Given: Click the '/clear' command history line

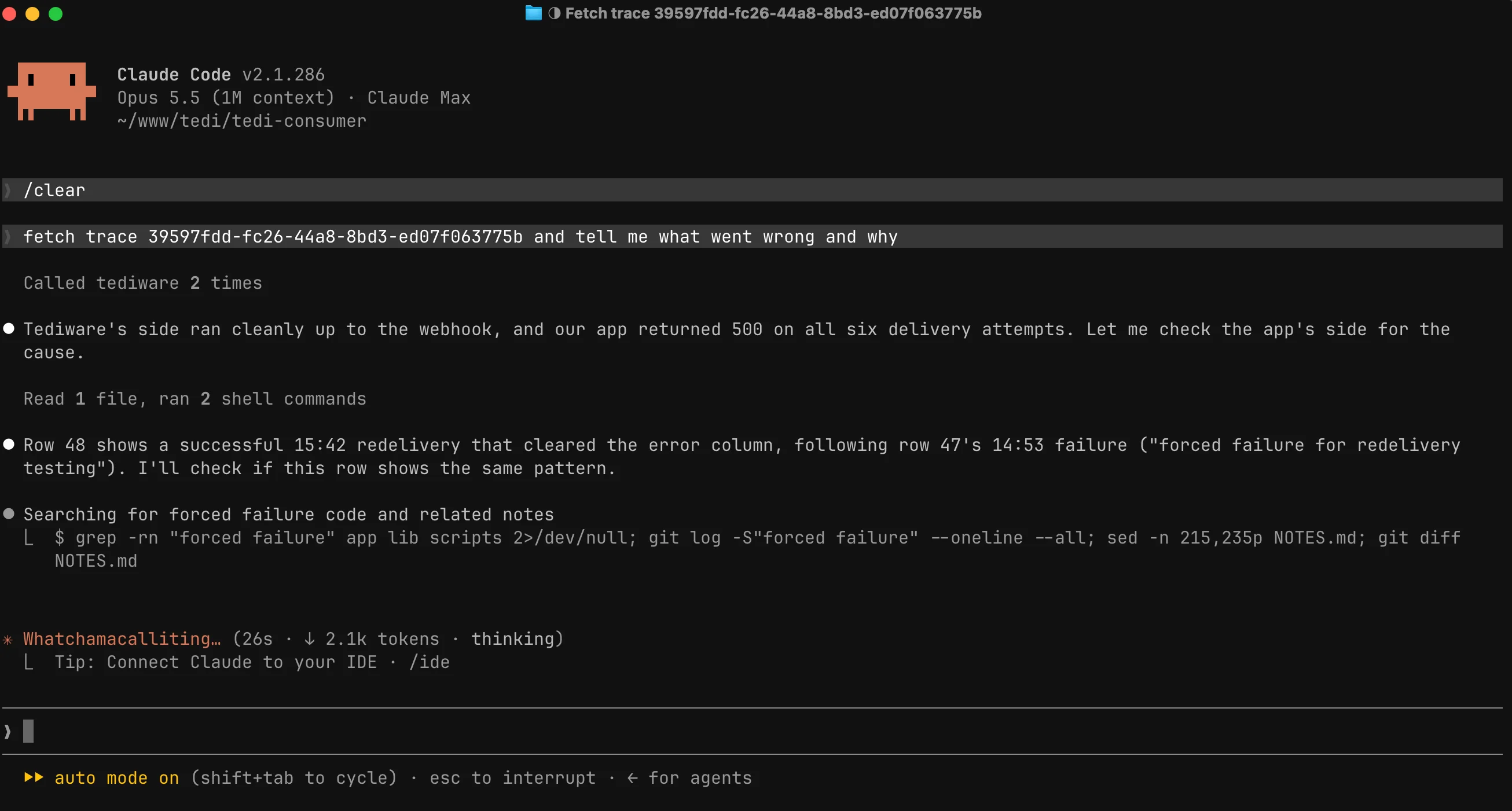Looking at the screenshot, I should click(x=753, y=190).
